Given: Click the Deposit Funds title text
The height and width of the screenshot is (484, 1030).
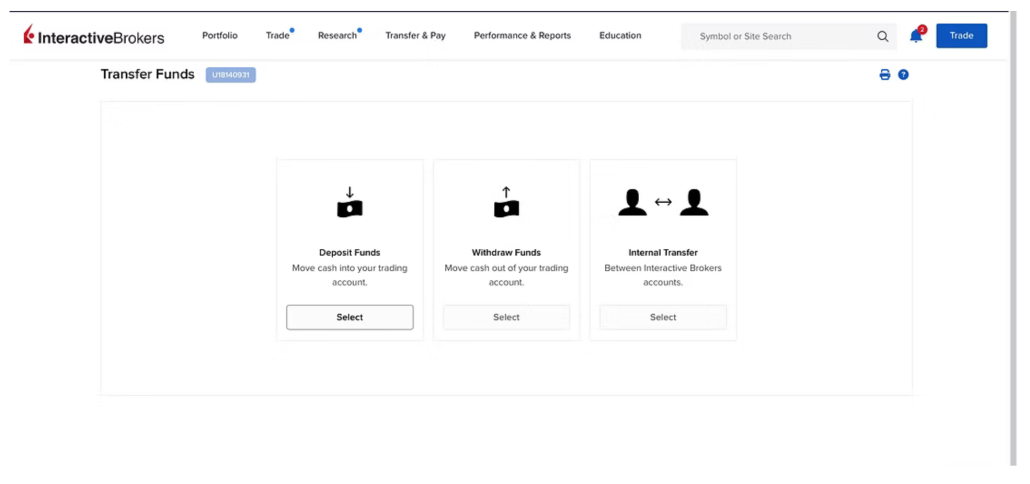Looking at the screenshot, I should tap(349, 252).
